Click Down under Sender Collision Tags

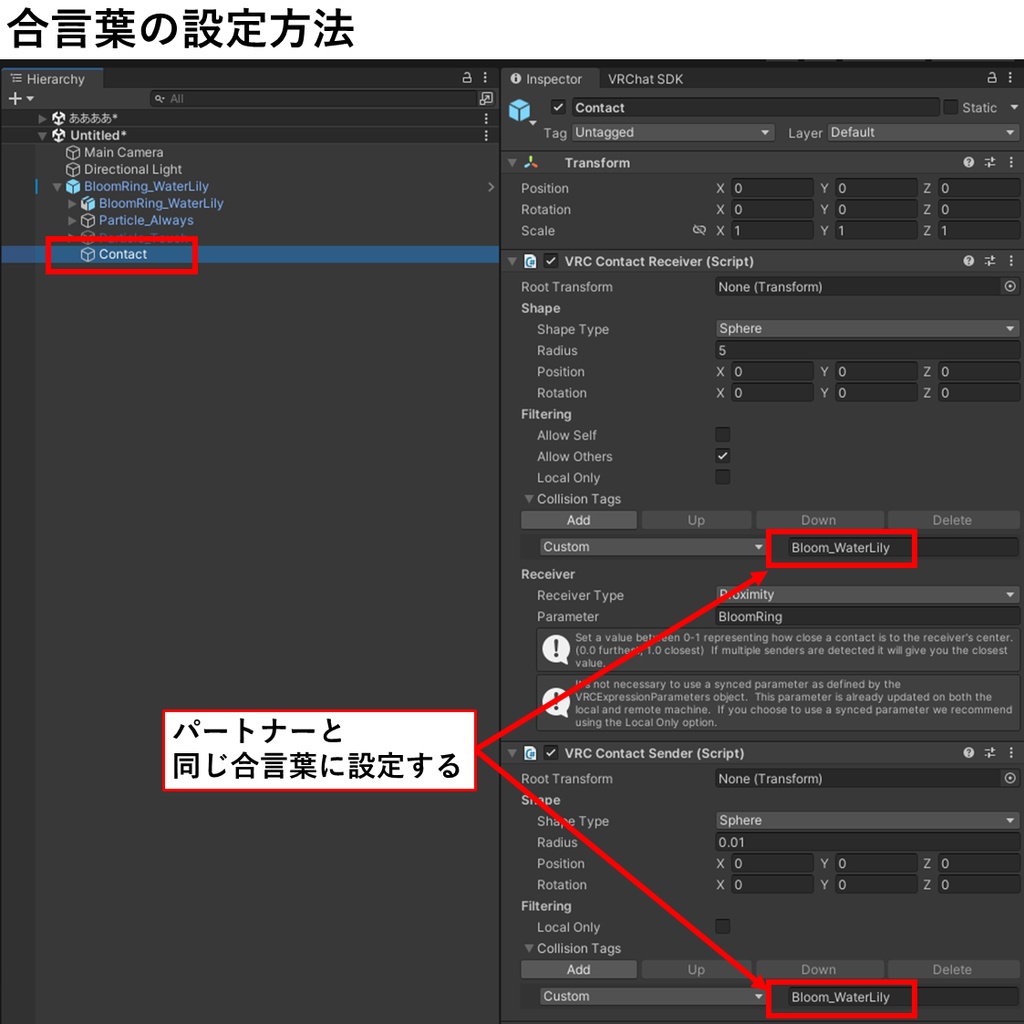[x=819, y=970]
